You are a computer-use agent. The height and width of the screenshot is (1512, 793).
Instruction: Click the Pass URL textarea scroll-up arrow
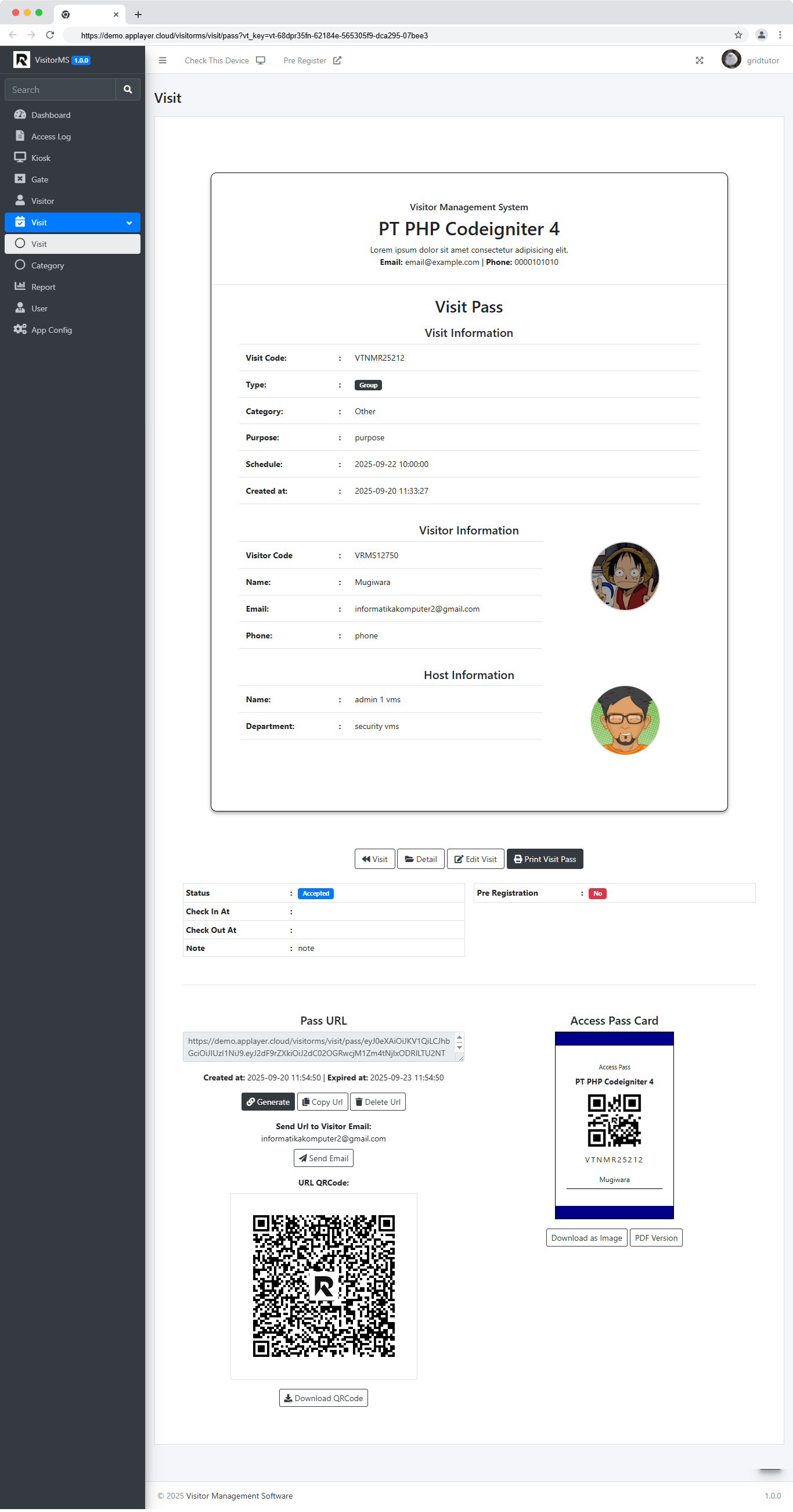459,1039
